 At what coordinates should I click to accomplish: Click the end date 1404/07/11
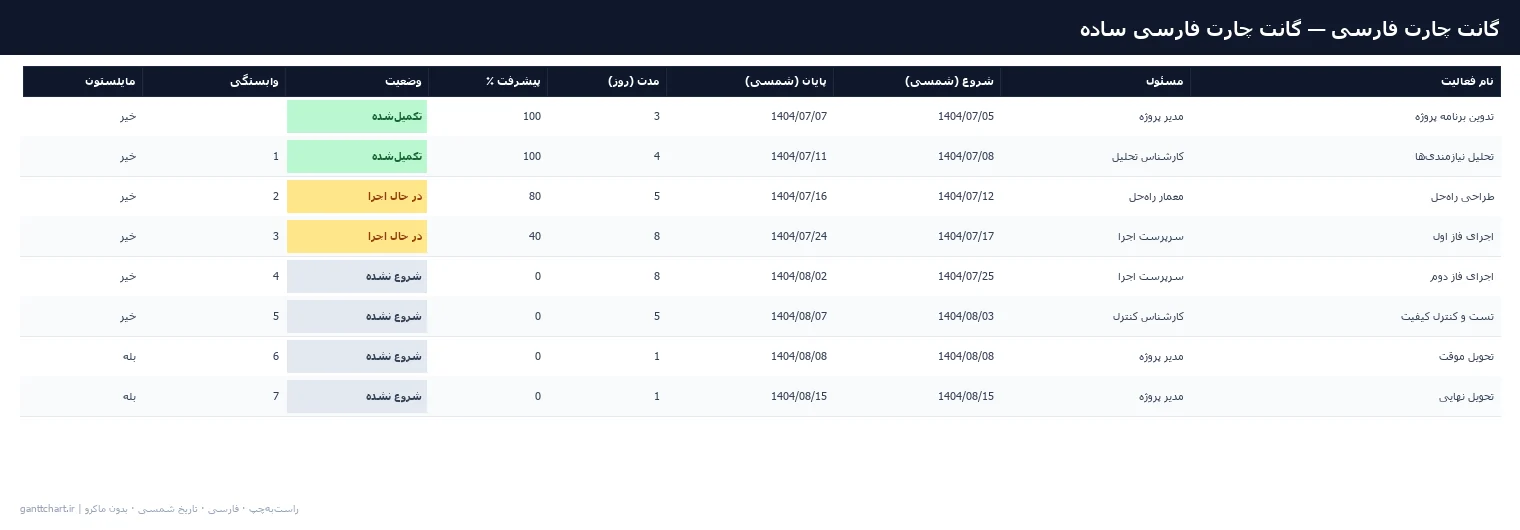point(799,157)
